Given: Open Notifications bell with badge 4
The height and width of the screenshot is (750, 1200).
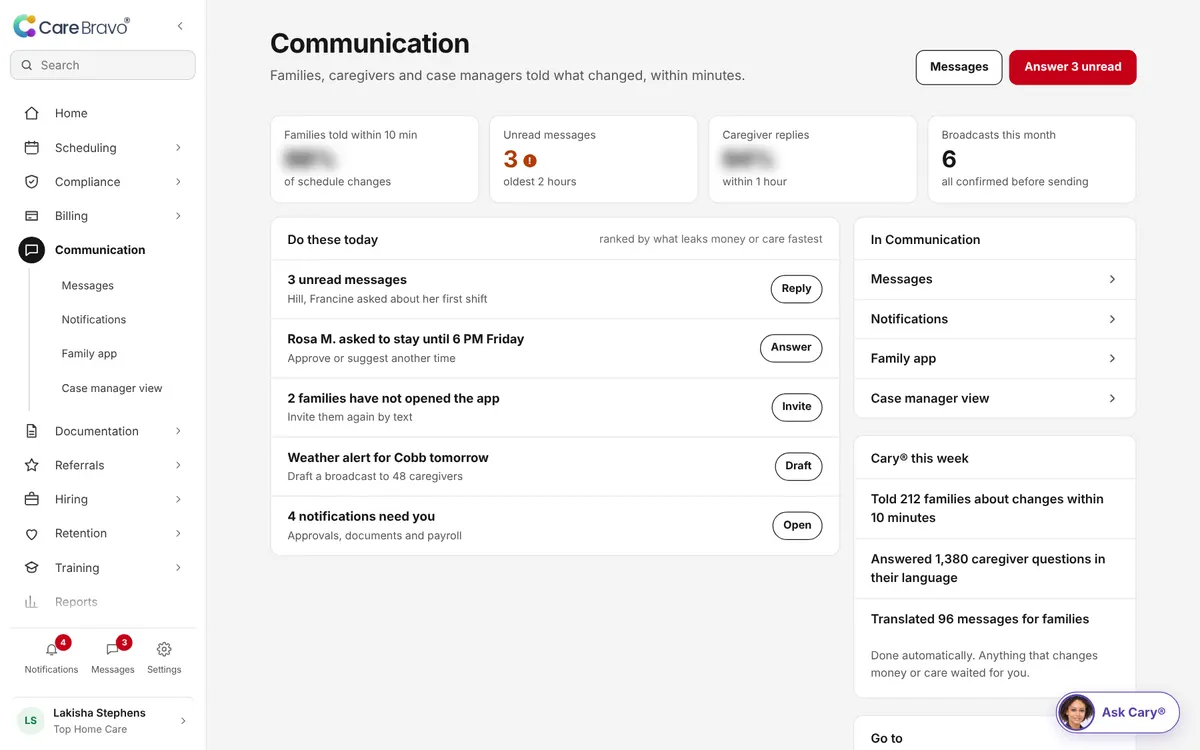Looking at the screenshot, I should point(52,649).
